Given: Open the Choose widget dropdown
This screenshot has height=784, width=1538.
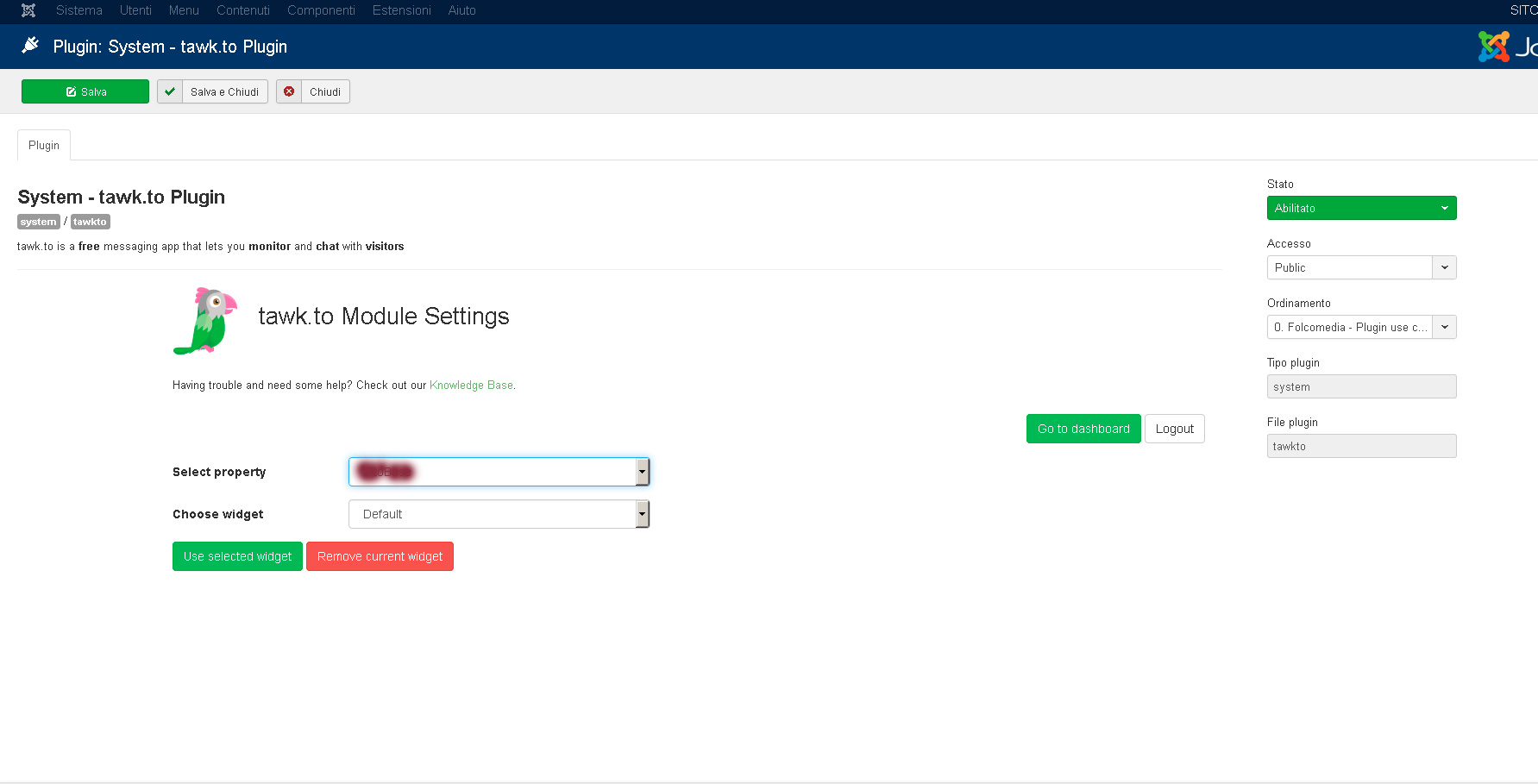Looking at the screenshot, I should (x=499, y=514).
